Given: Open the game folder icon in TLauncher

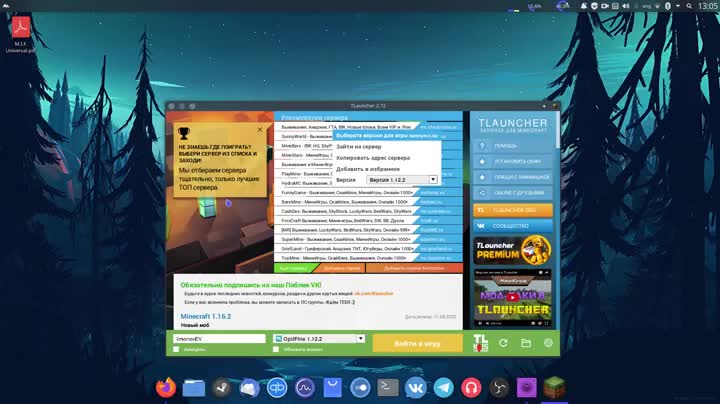Looking at the screenshot, I should click(526, 343).
